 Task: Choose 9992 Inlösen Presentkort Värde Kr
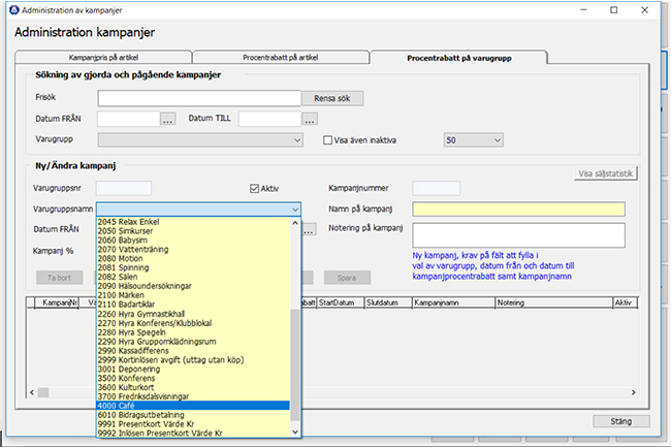[193, 433]
